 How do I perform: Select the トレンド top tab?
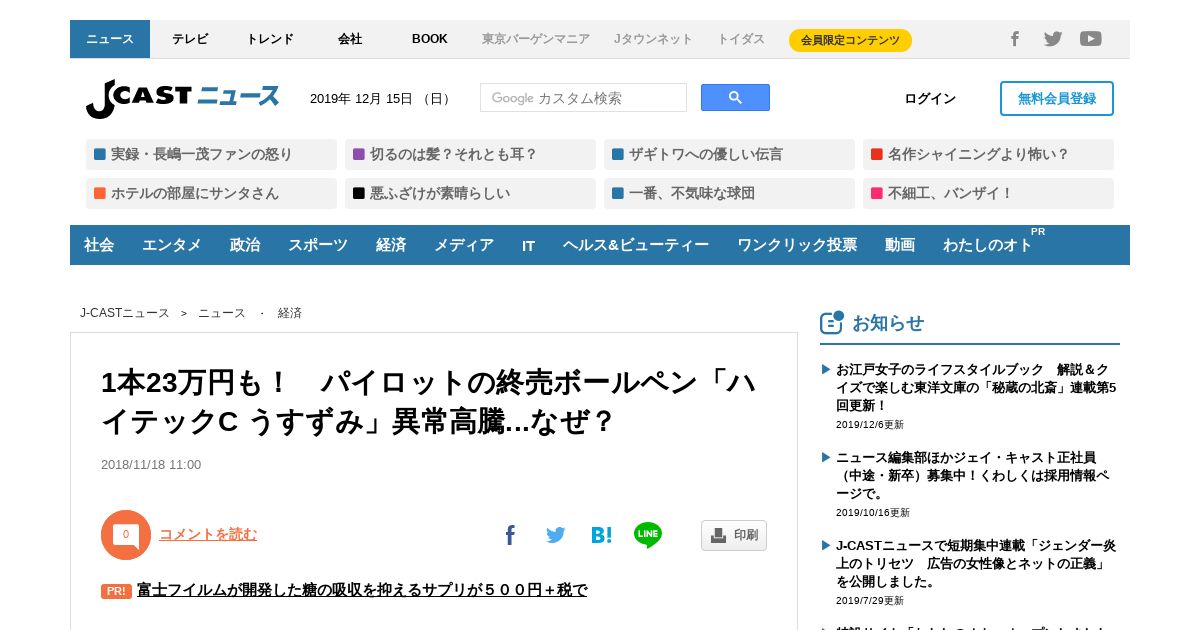[270, 39]
